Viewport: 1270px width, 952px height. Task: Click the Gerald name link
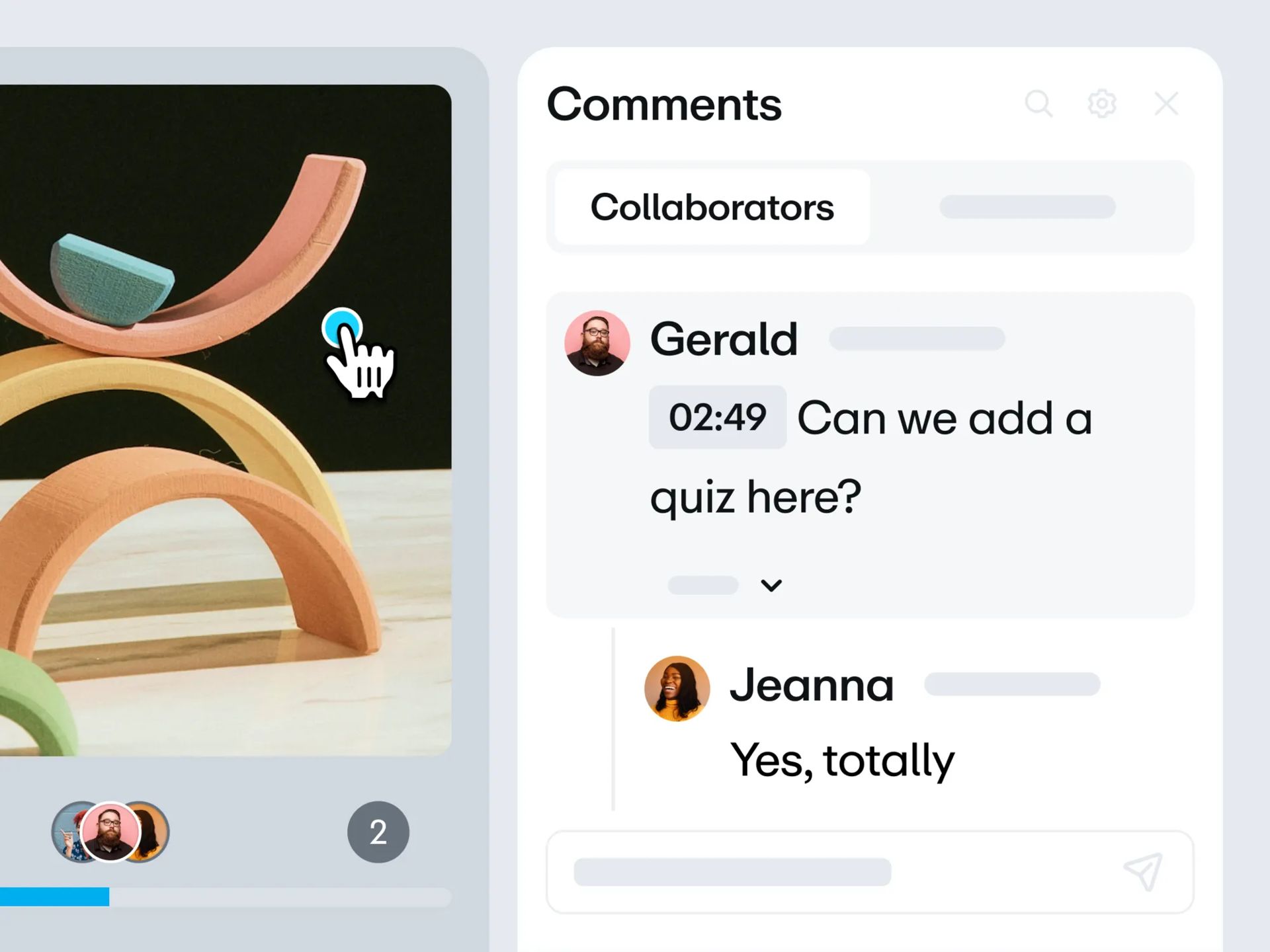coord(724,339)
